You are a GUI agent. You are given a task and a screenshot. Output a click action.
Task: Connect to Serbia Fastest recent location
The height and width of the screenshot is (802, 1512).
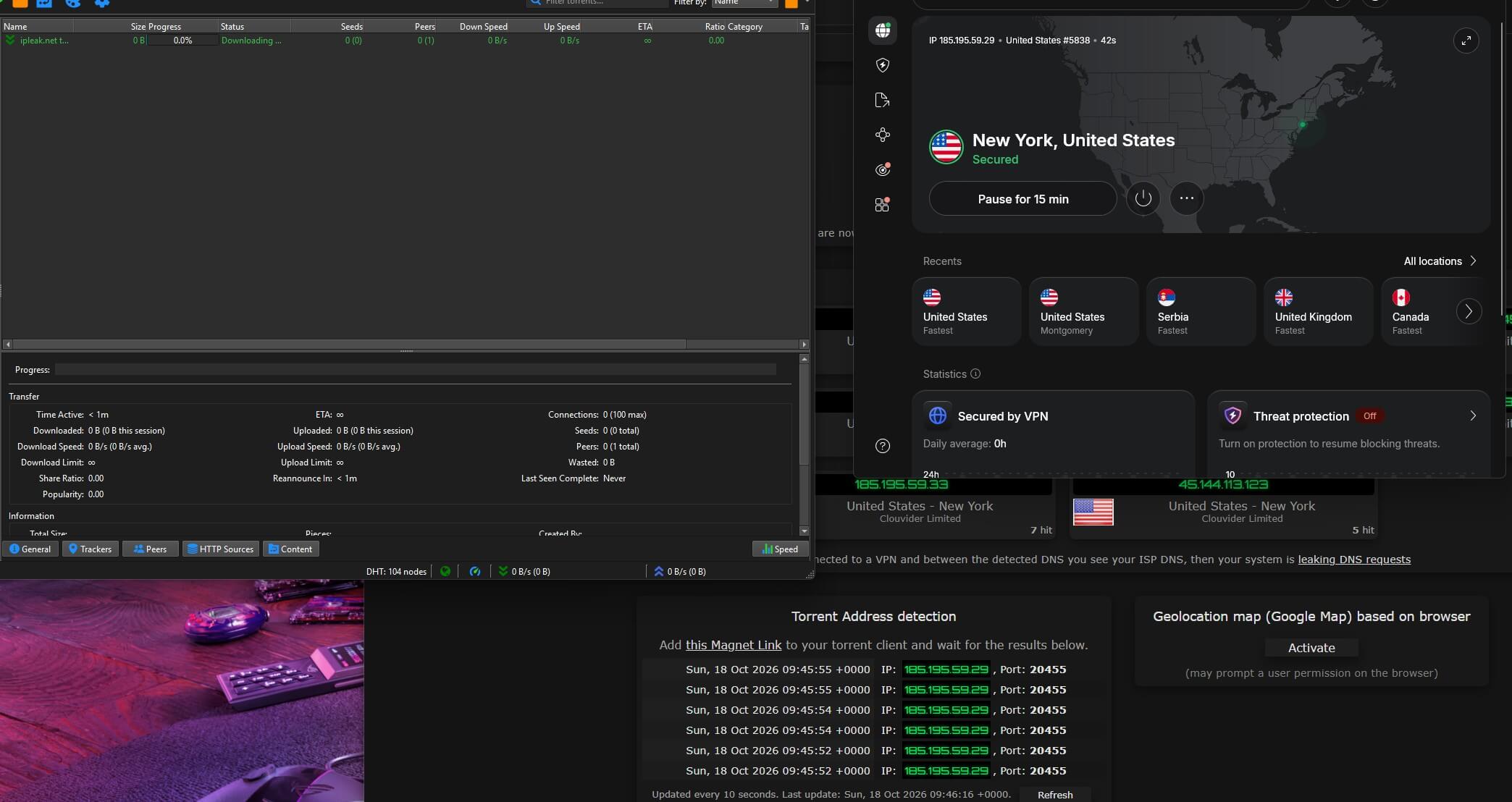coord(1201,311)
